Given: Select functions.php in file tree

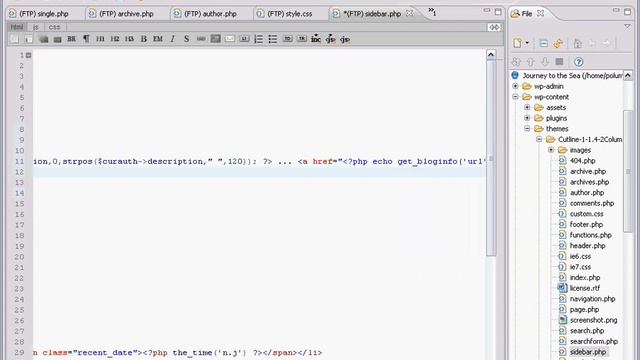Looking at the screenshot, I should click(590, 235).
